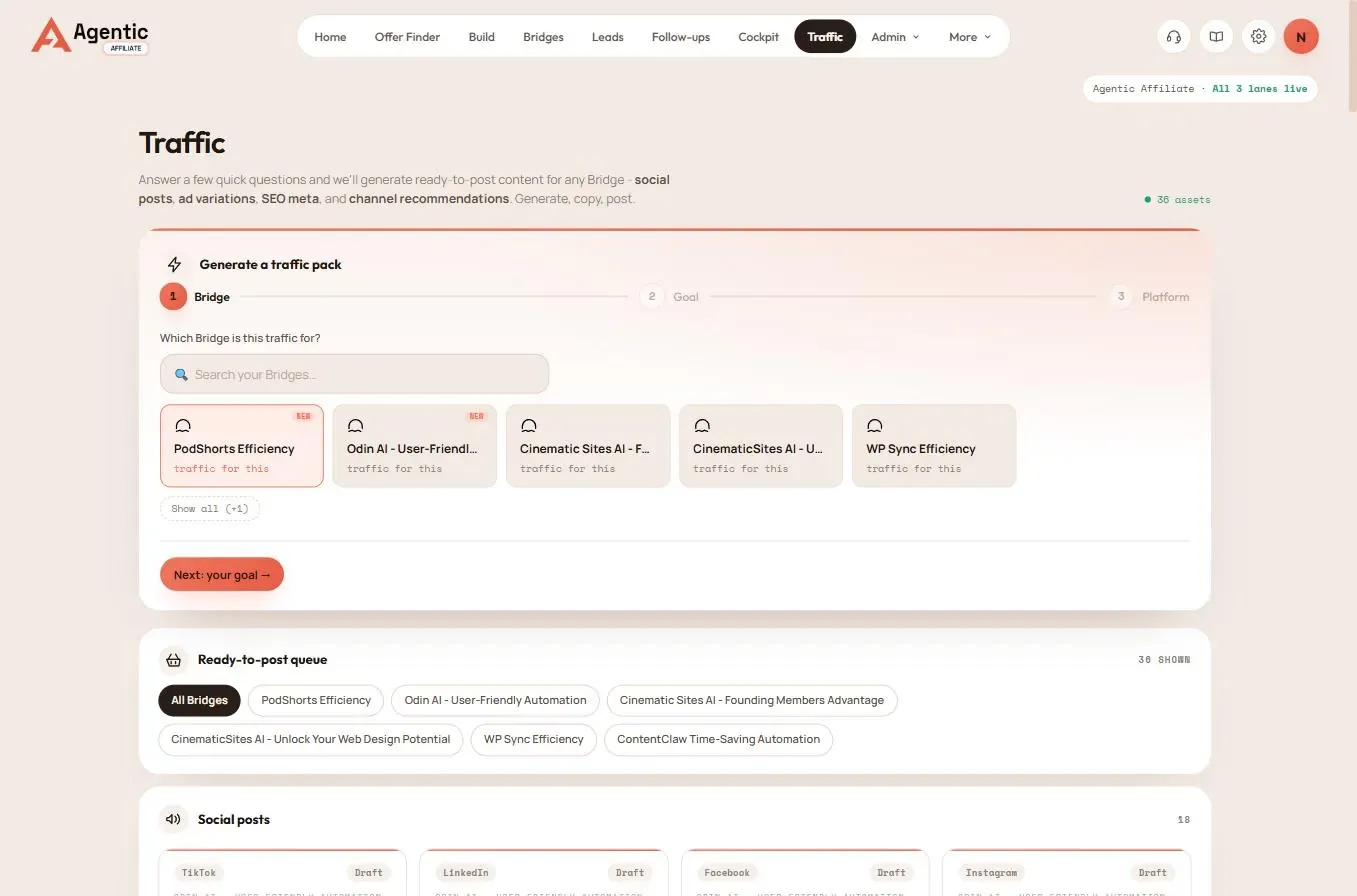Image resolution: width=1357 pixels, height=896 pixels.
Task: Click the WP Sync Efficiency card icon
Action: tap(875, 426)
